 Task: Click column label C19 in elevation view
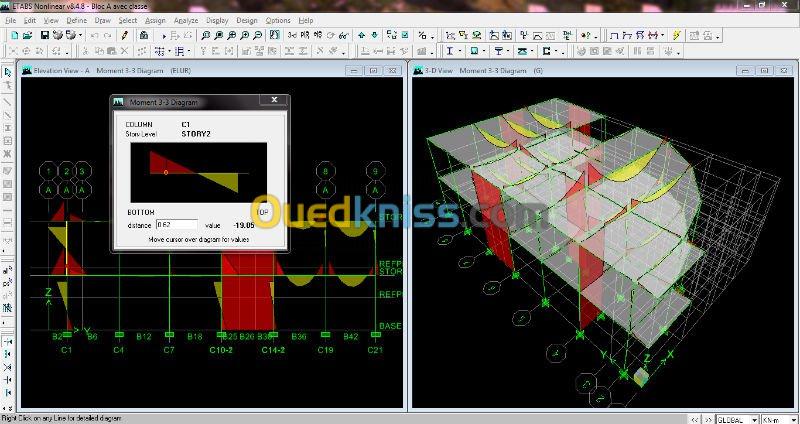pos(326,350)
